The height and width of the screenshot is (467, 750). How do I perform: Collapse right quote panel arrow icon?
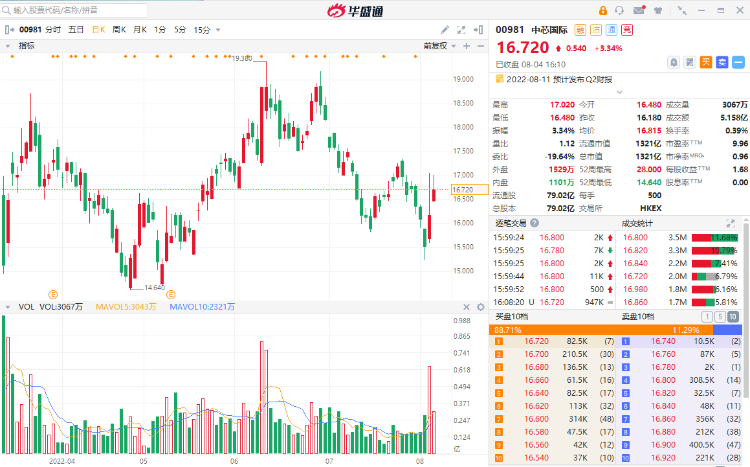coord(478,30)
